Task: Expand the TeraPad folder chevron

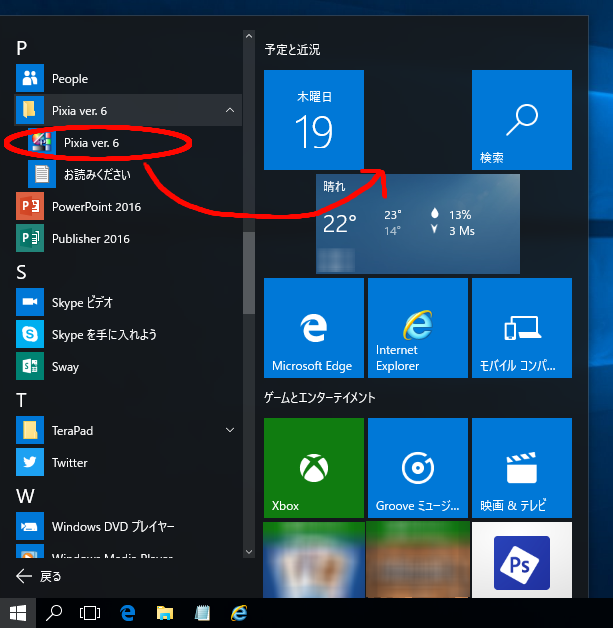Action: tap(230, 430)
